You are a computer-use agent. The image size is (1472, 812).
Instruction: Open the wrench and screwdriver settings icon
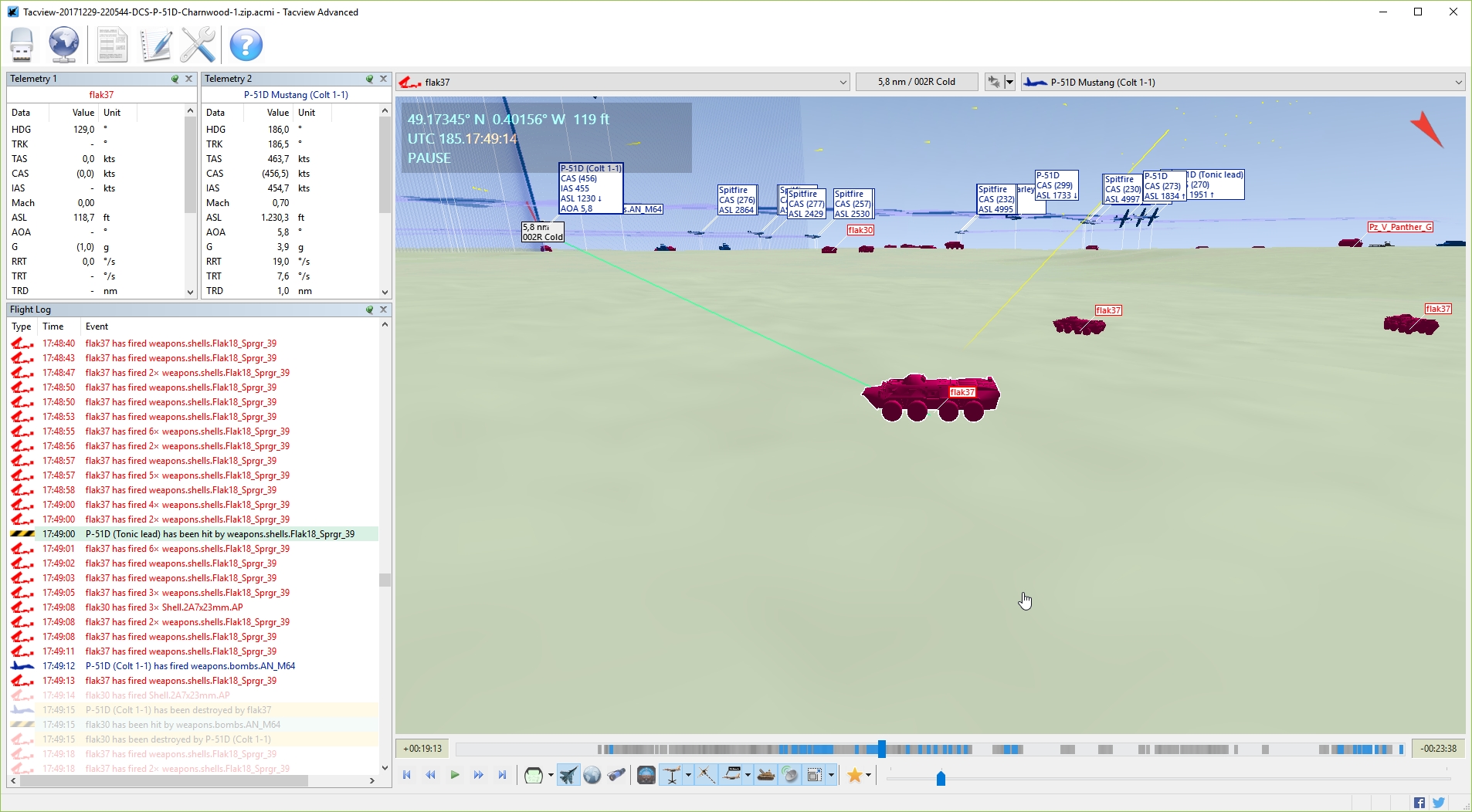[198, 45]
